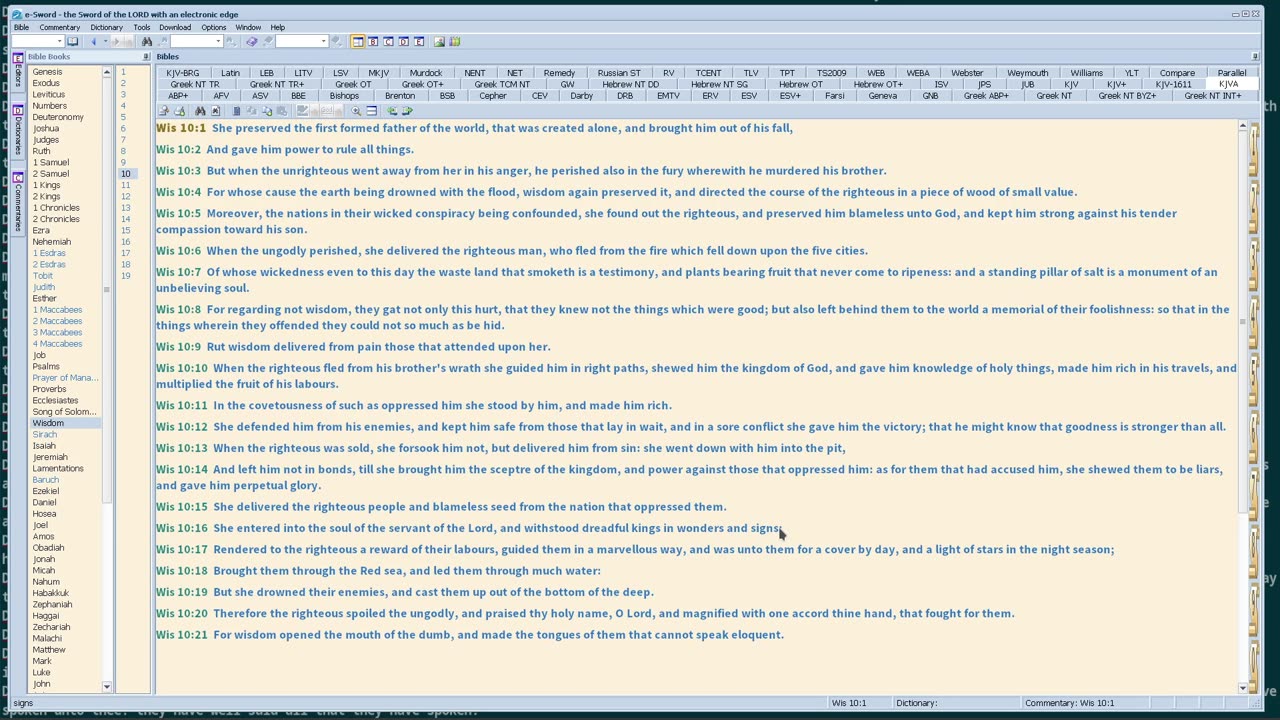Expand the Back button history dropdown
Image resolution: width=1280 pixels, height=720 pixels.
[105, 41]
